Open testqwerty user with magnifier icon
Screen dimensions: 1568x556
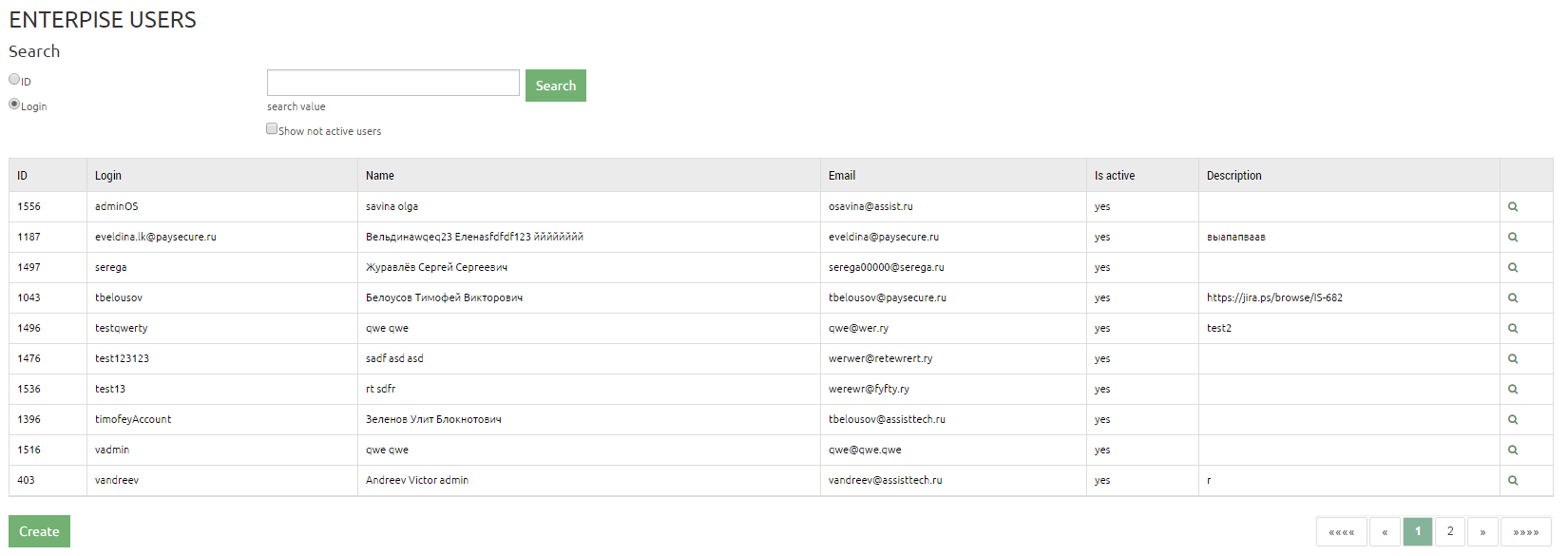tap(1512, 328)
